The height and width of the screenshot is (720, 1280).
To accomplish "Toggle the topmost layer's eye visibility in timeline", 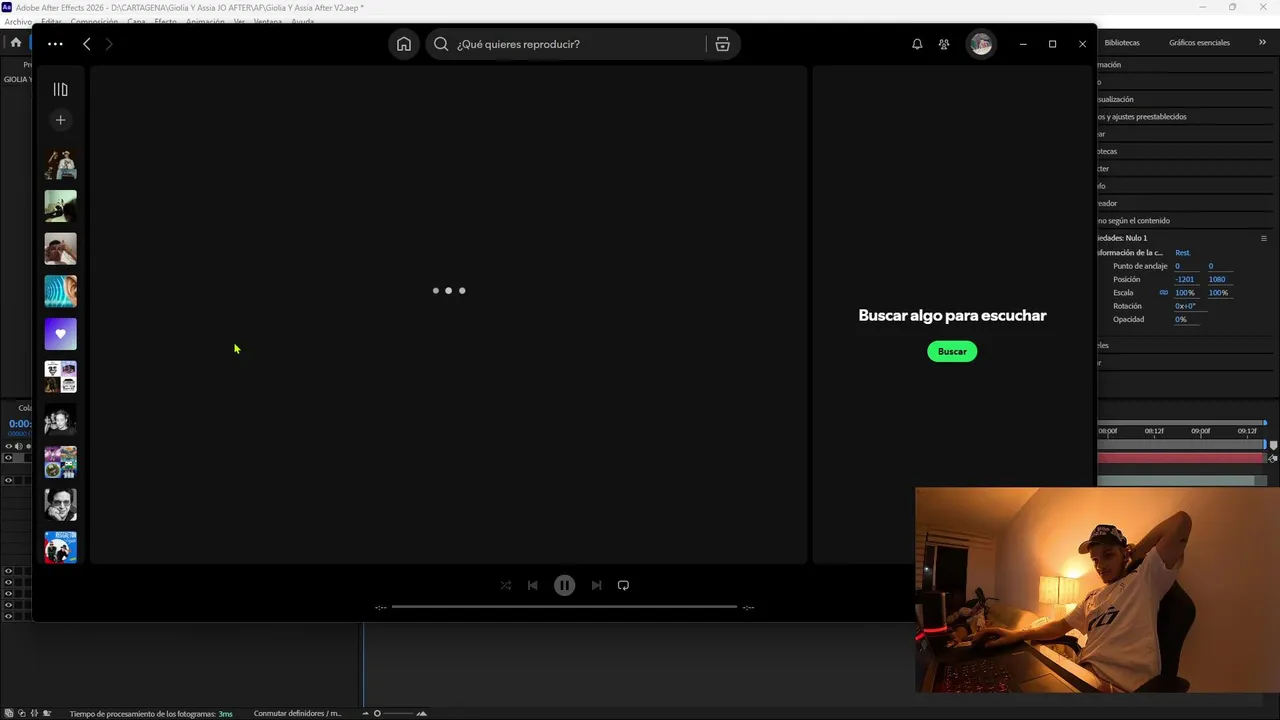I will pos(8,458).
